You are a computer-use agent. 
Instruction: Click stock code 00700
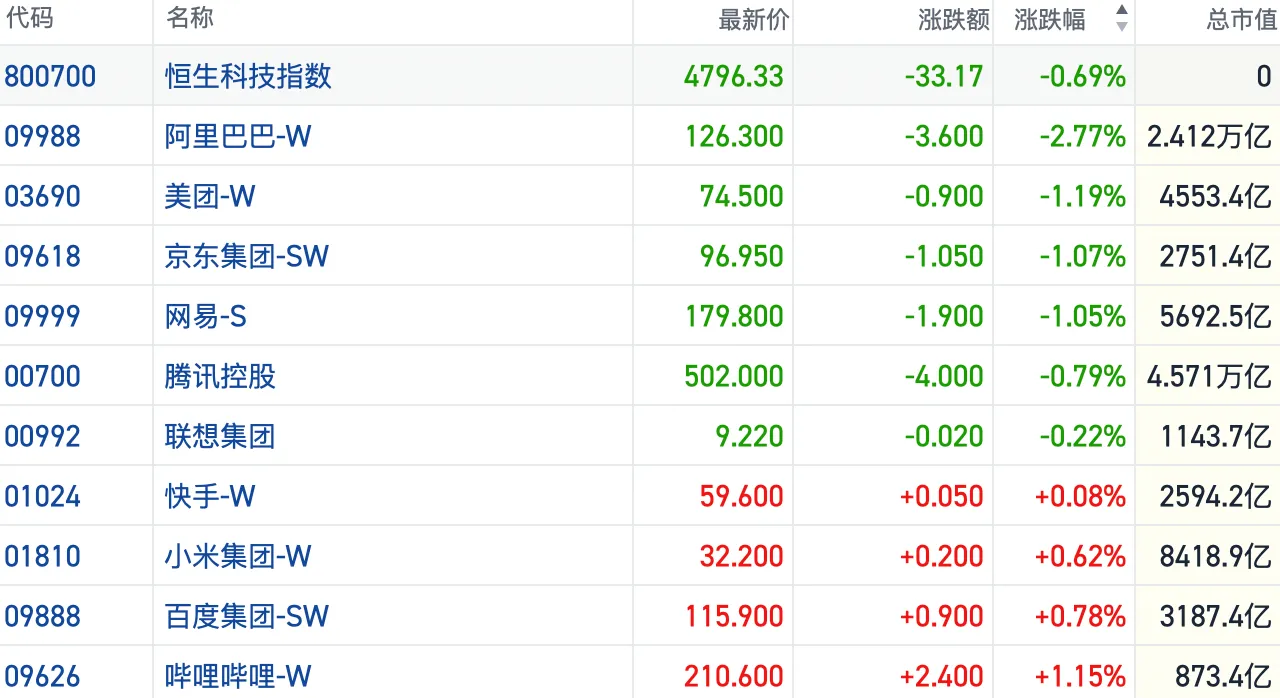(42, 376)
